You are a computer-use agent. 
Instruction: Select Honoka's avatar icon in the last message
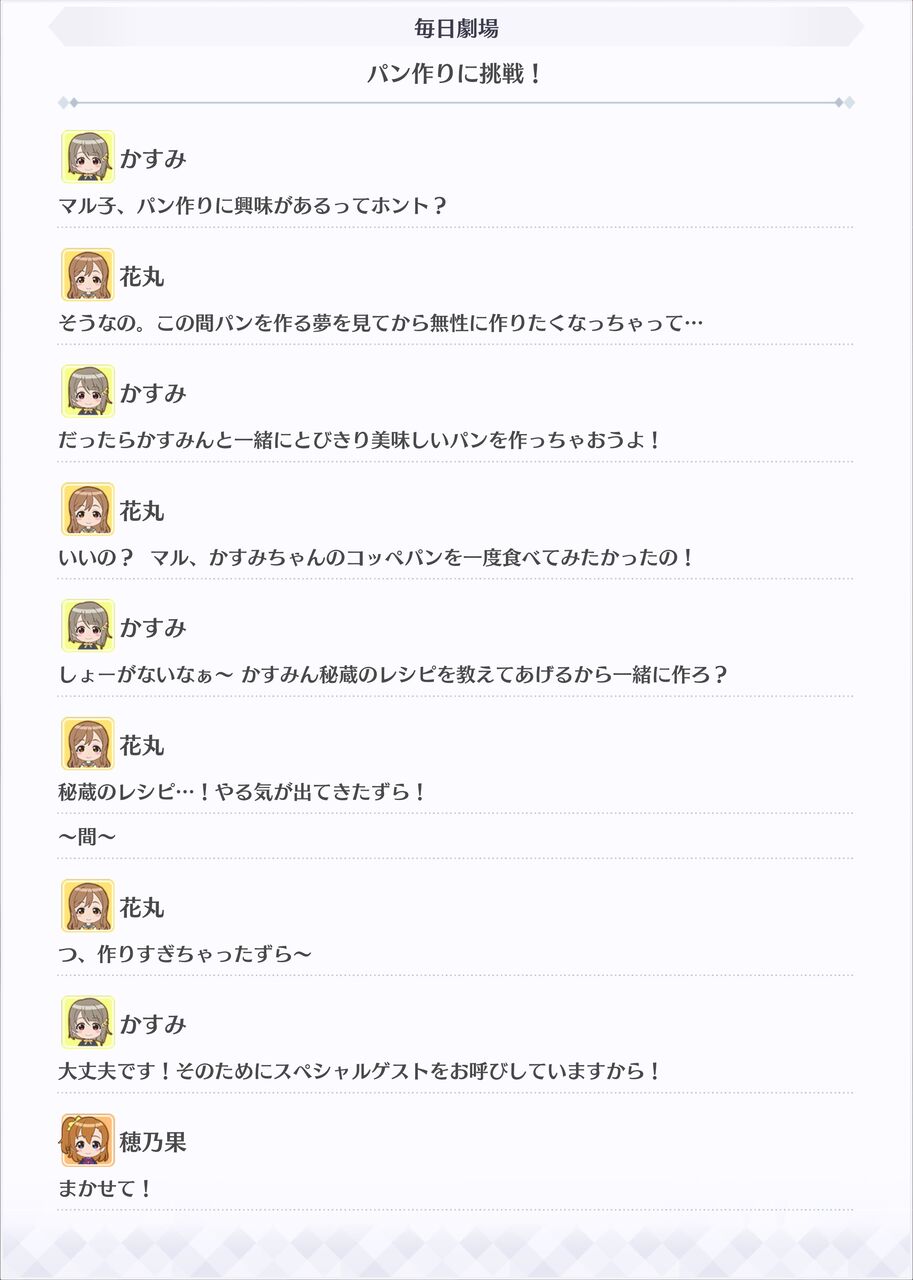click(x=88, y=1140)
